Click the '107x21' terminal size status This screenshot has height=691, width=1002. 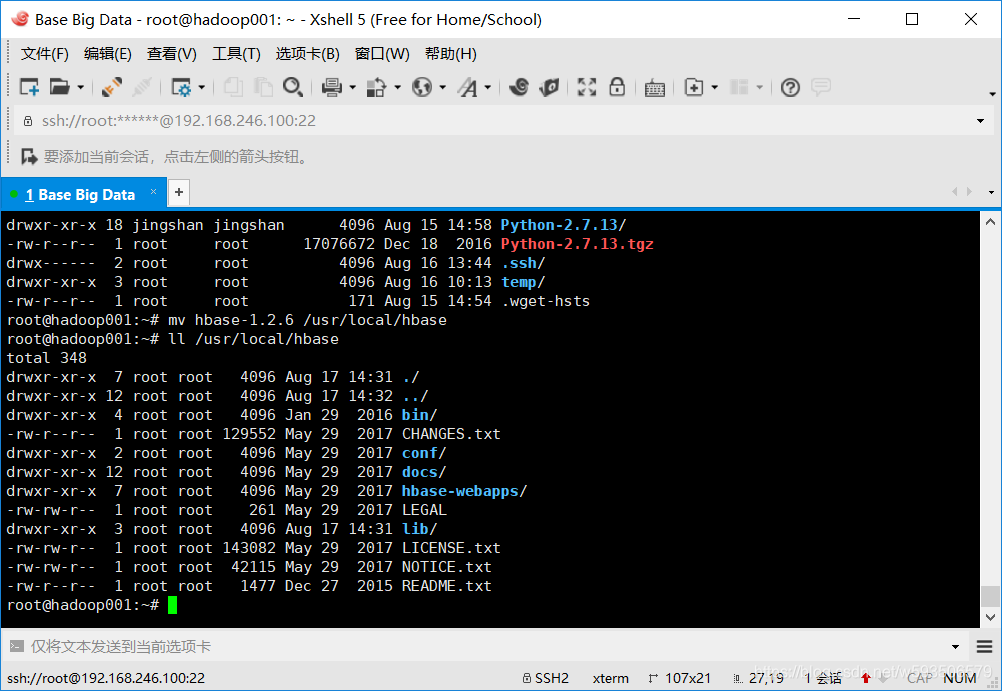[x=679, y=678]
